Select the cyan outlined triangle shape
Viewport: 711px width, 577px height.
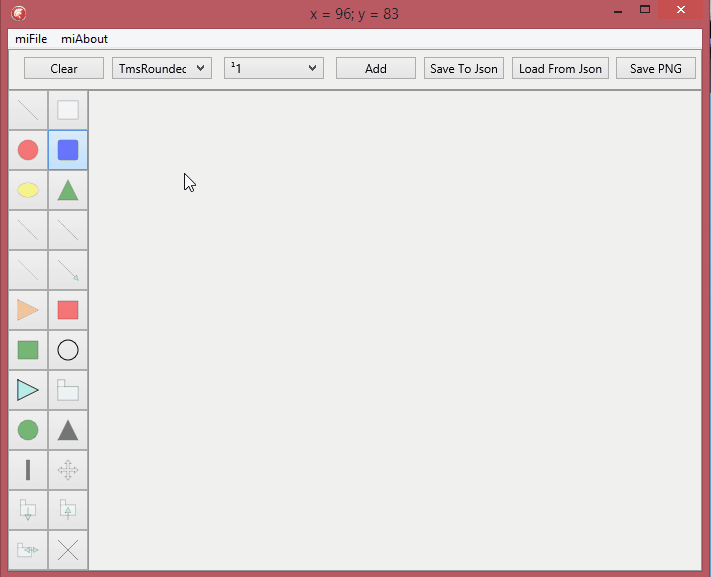click(28, 390)
